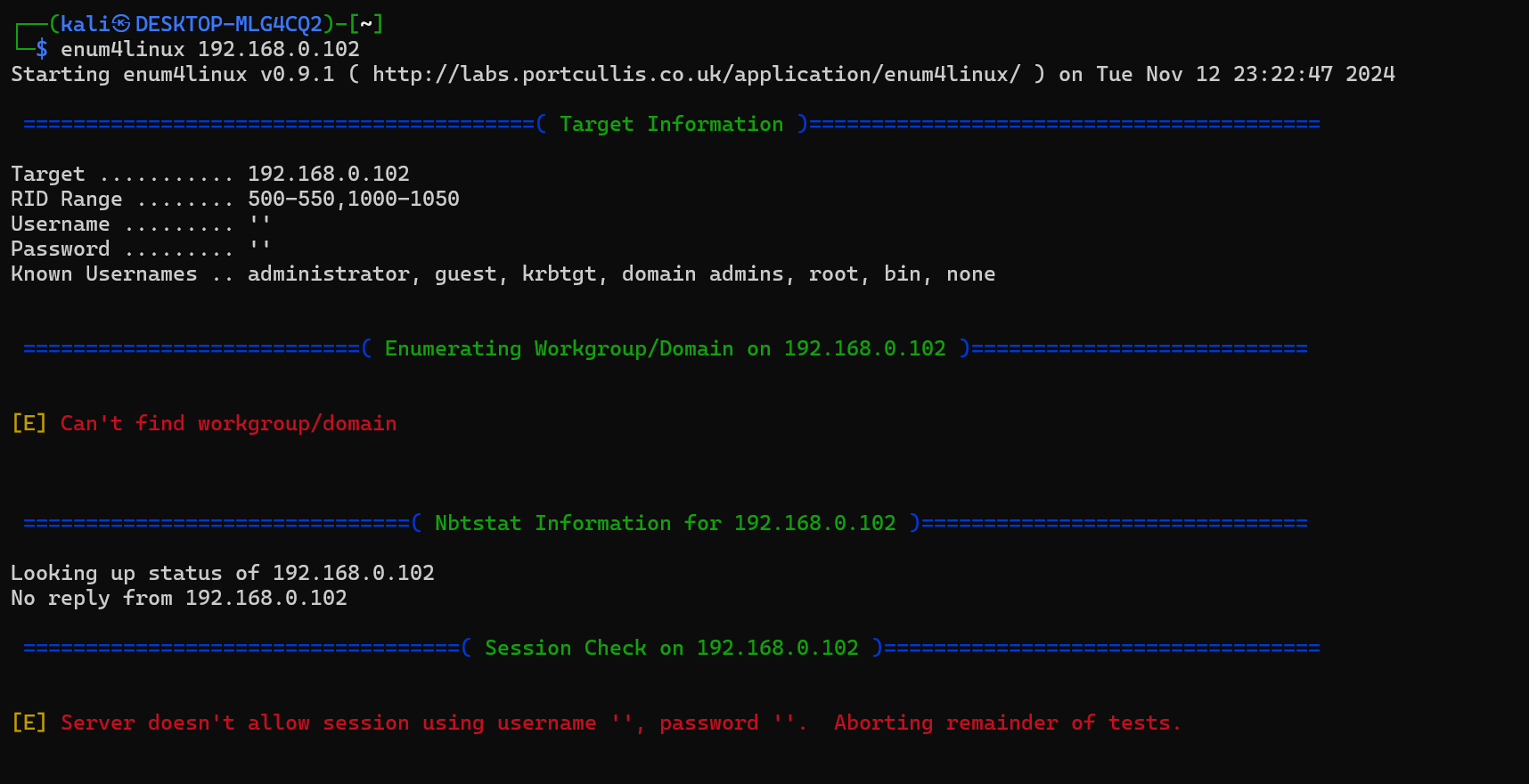Viewport: 1529px width, 784px height.
Task: Click the 'krbtgt' known username
Action: tap(560, 274)
